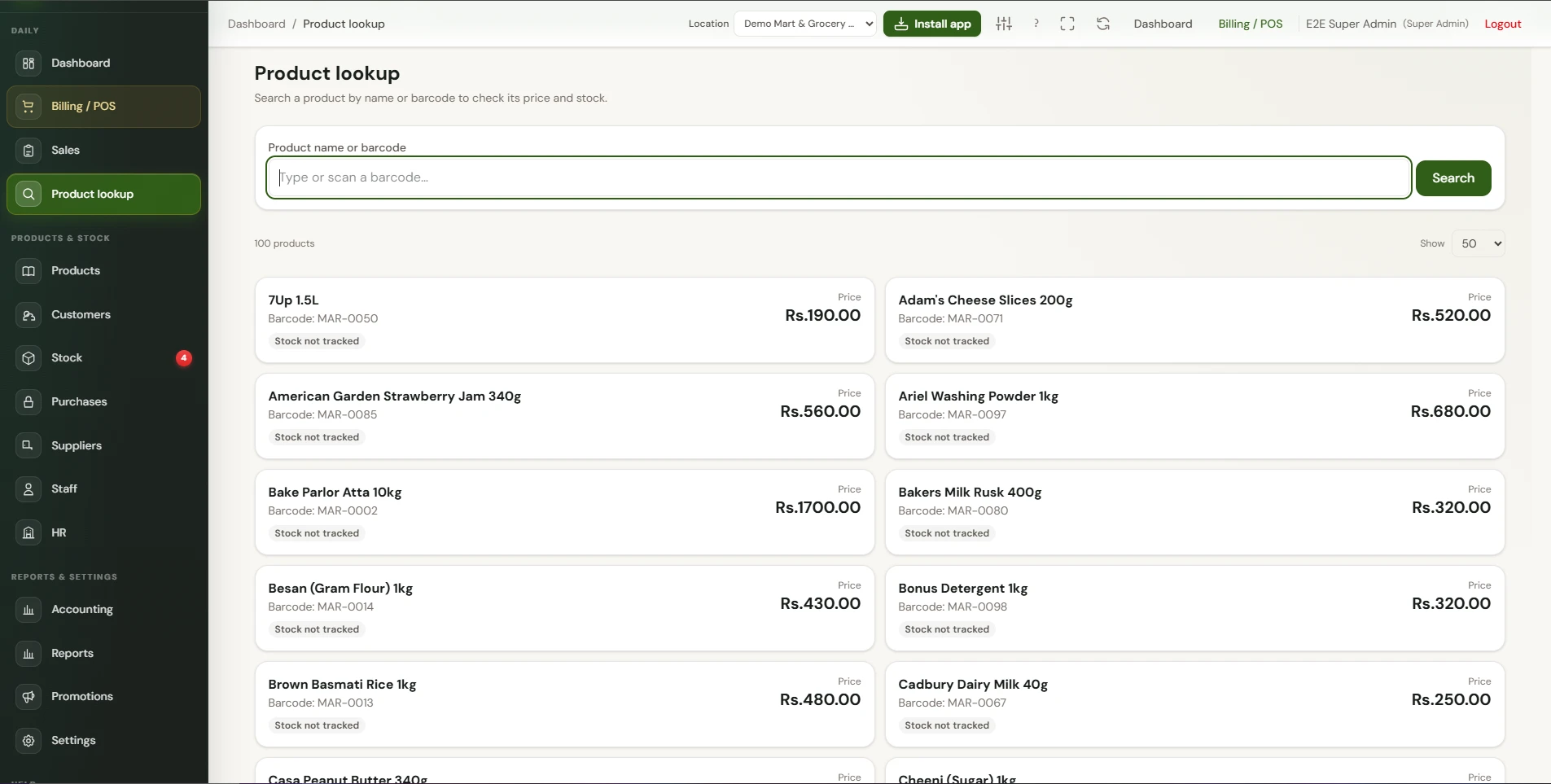
Task: Click Brown Basmati Rice 1kg name
Action: coord(342,685)
